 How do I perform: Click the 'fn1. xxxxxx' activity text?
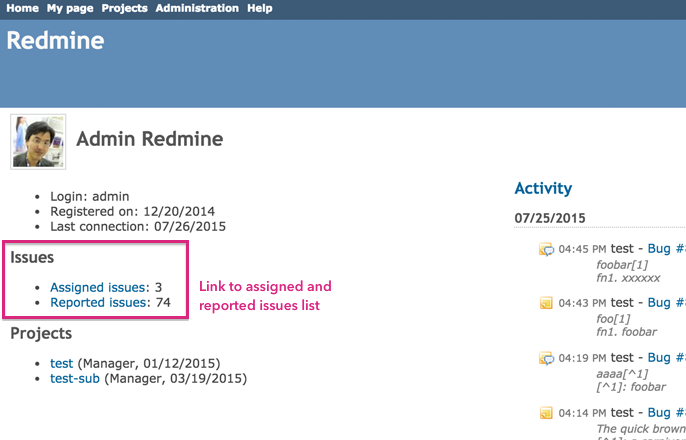[628, 278]
